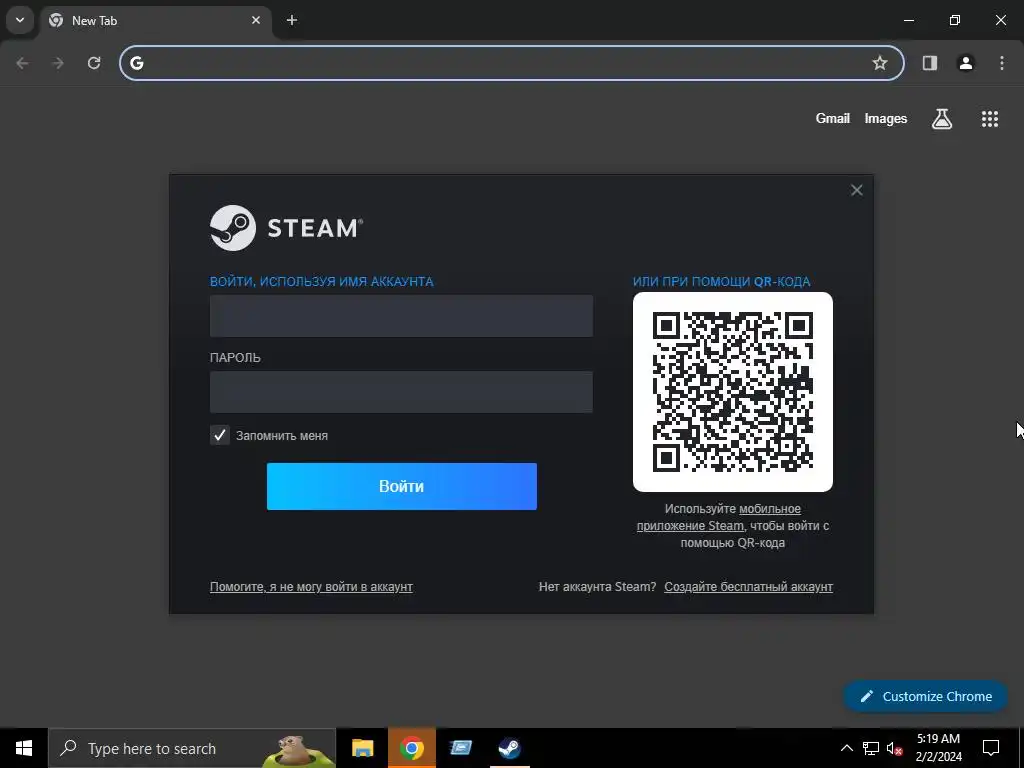
Task: Switch to Chrome in the taskbar
Action: point(411,748)
